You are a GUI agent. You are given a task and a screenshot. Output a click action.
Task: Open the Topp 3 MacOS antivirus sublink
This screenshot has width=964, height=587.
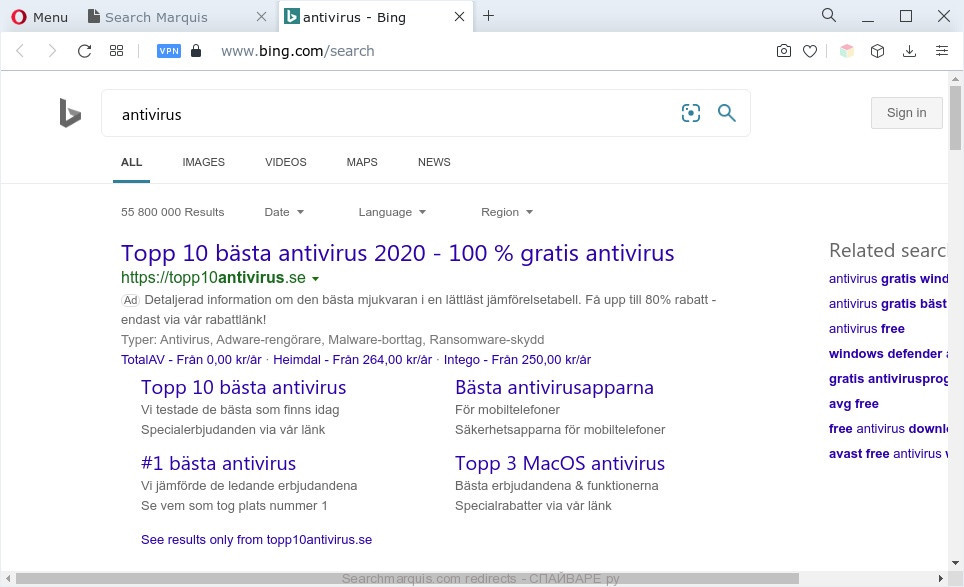coord(560,463)
